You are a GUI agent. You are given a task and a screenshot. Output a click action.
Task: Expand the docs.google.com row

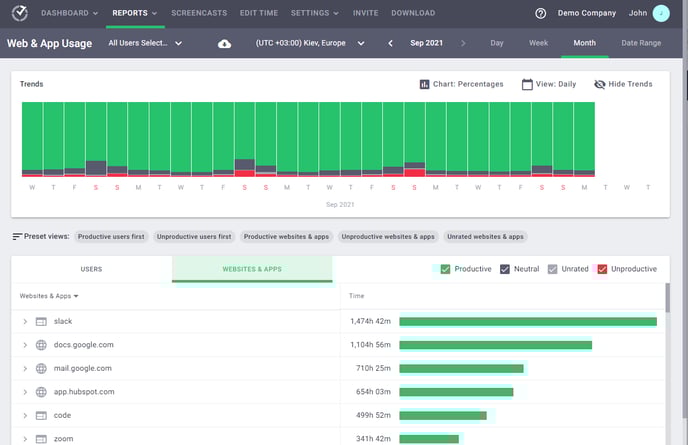tap(25, 345)
